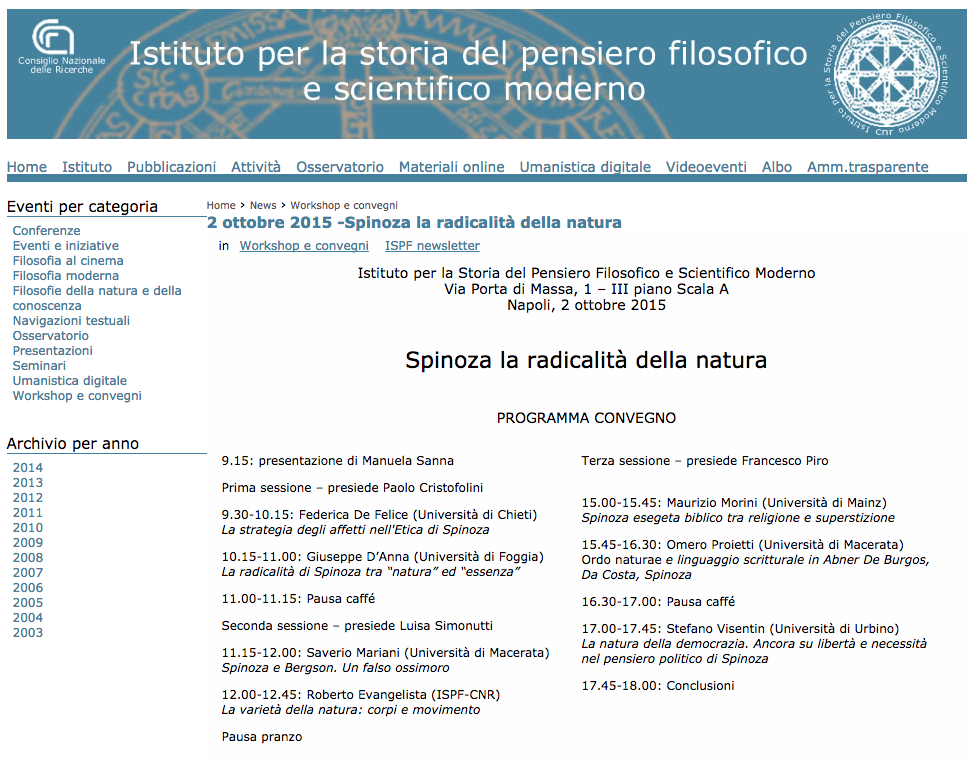Open the Seminari category link

(x=39, y=366)
